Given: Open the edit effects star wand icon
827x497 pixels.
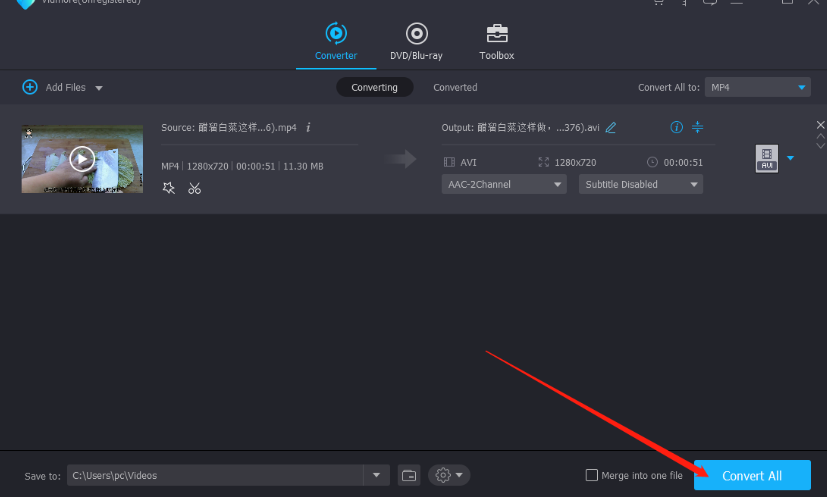Looking at the screenshot, I should pyautogui.click(x=169, y=188).
